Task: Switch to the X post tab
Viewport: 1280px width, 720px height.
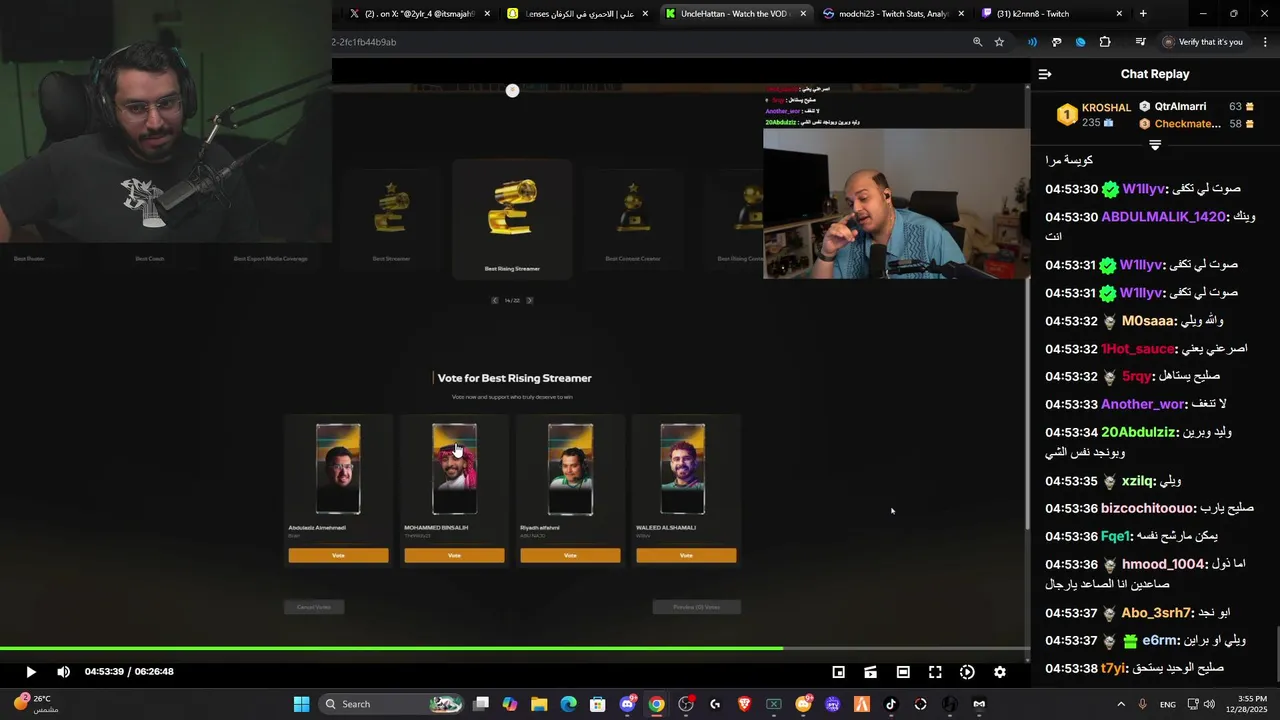Action: (418, 14)
